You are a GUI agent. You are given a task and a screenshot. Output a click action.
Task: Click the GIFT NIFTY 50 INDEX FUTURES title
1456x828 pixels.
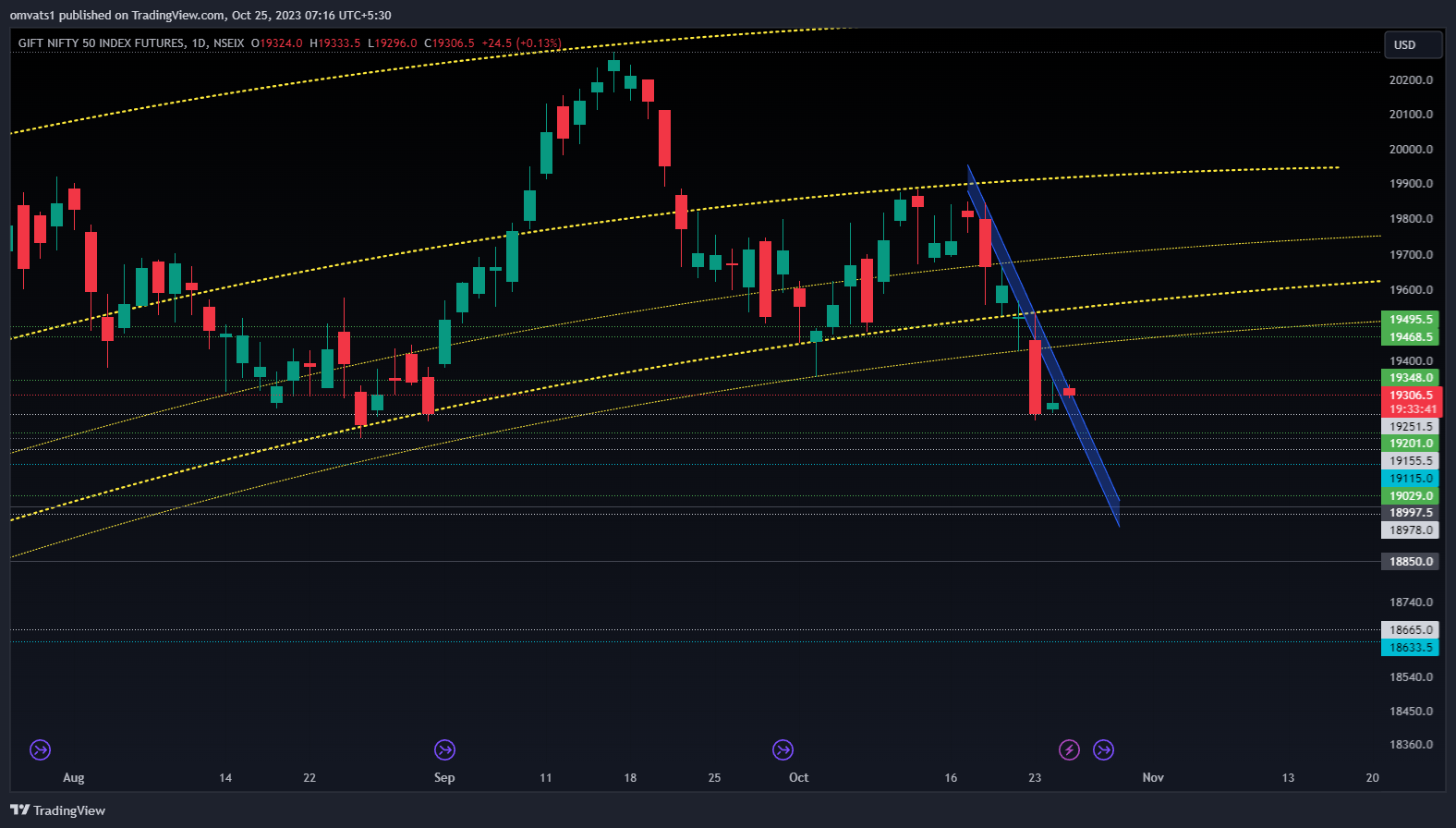pos(102,43)
